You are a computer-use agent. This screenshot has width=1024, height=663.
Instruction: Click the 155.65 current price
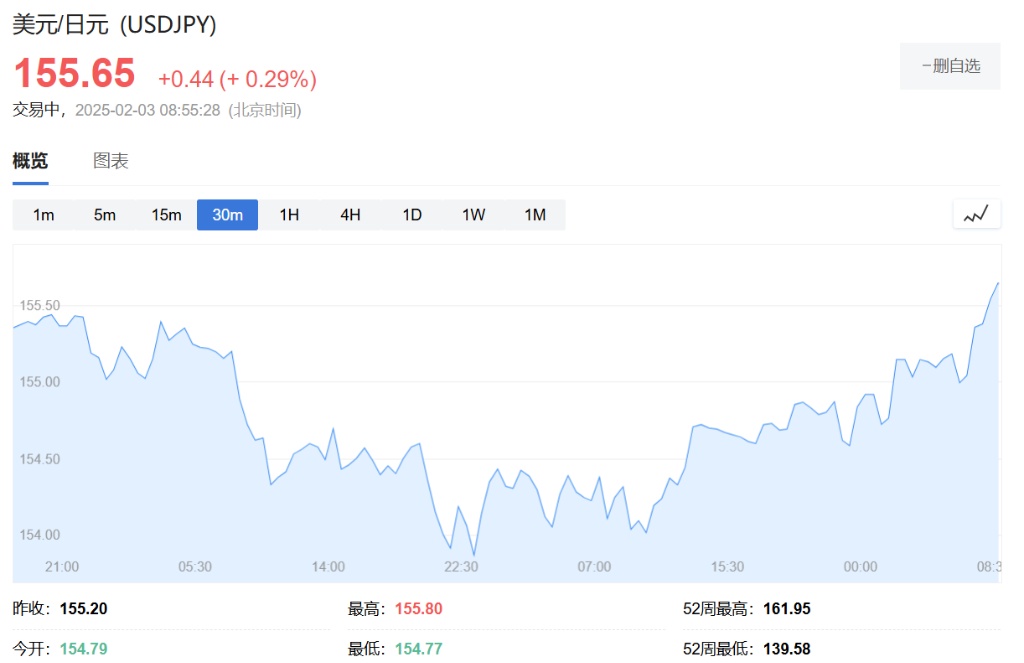pyautogui.click(x=74, y=73)
